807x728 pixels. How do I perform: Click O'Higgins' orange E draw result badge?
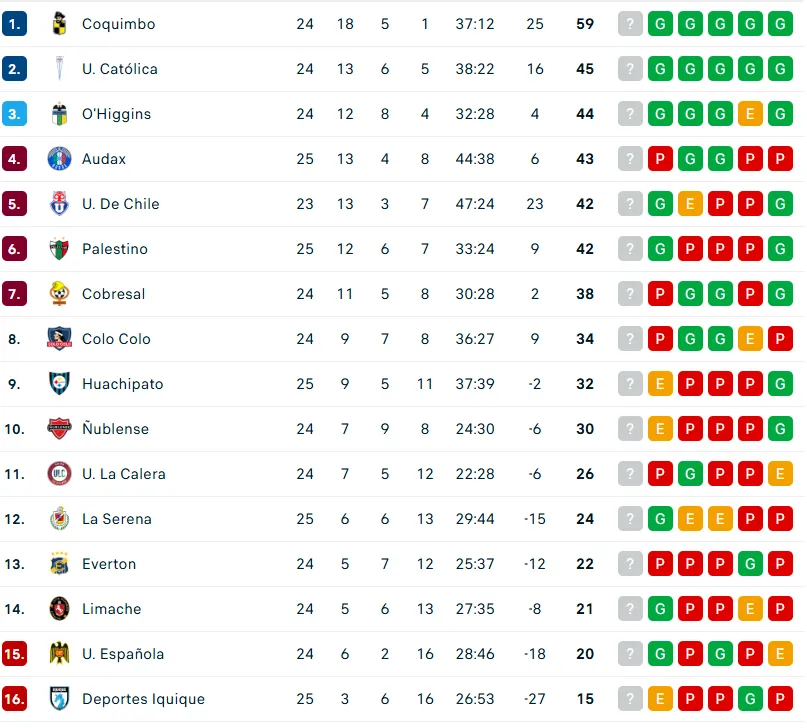750,114
